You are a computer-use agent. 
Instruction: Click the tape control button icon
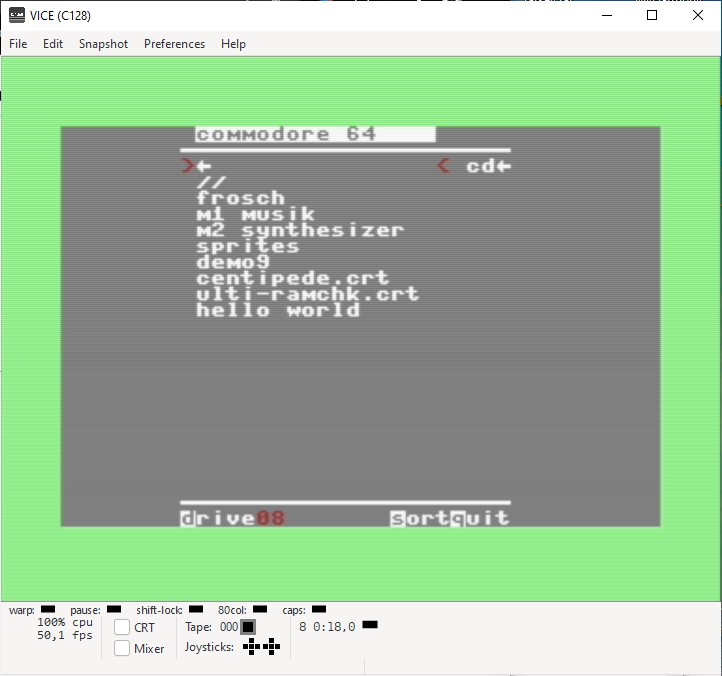248,627
